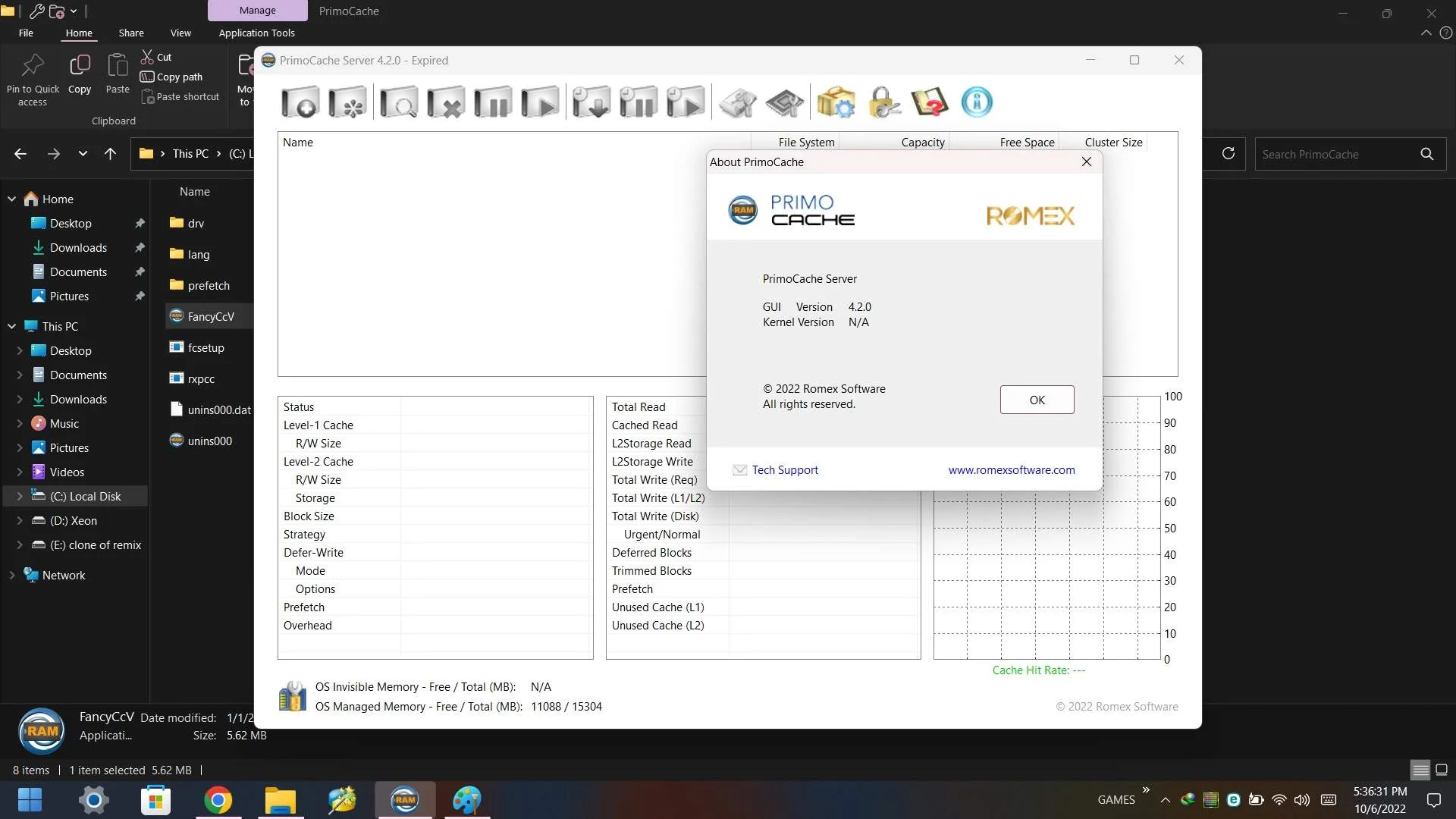Click the view cache task icon with magnifier
Image resolution: width=1456 pixels, height=819 pixels.
coord(398,102)
